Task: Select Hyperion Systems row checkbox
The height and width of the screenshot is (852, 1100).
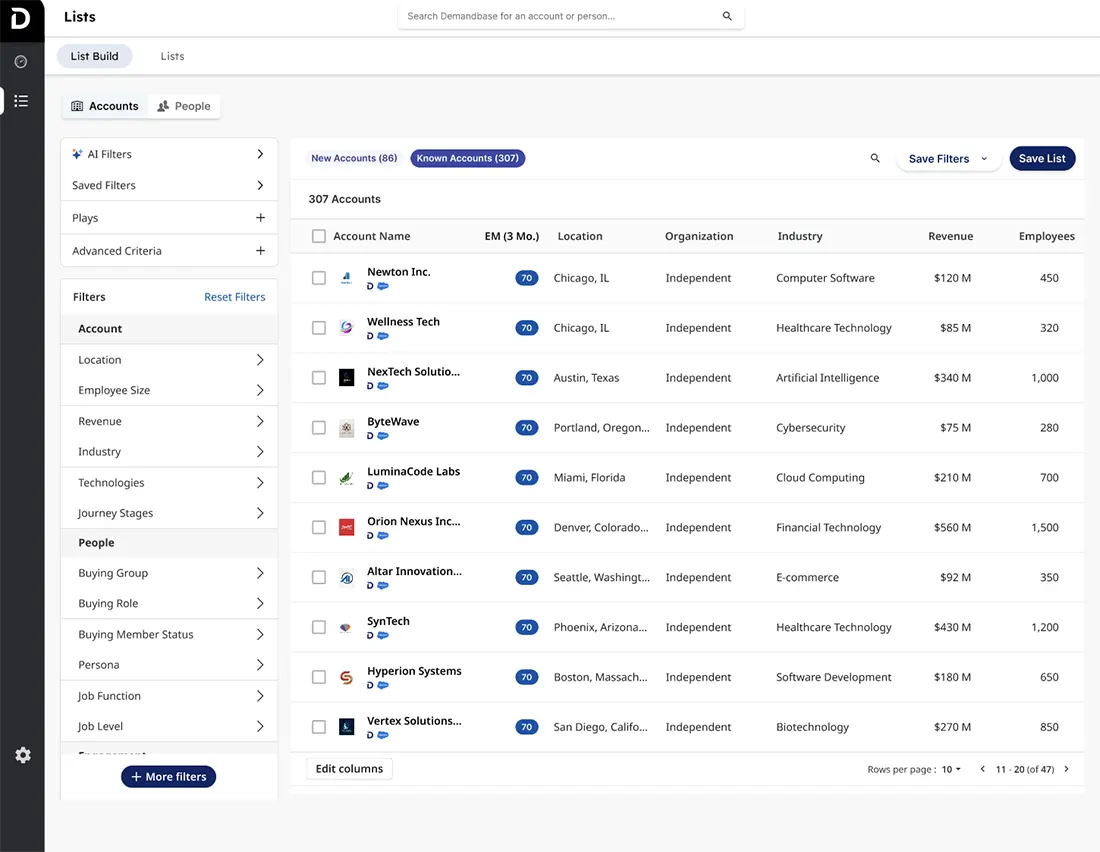Action: coord(318,677)
